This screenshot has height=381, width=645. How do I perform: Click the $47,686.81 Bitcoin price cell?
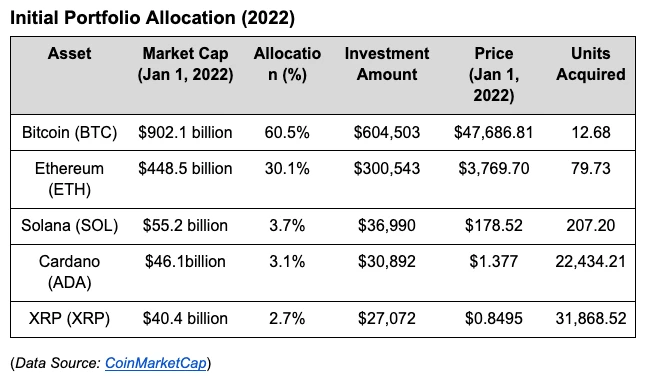coord(494,132)
